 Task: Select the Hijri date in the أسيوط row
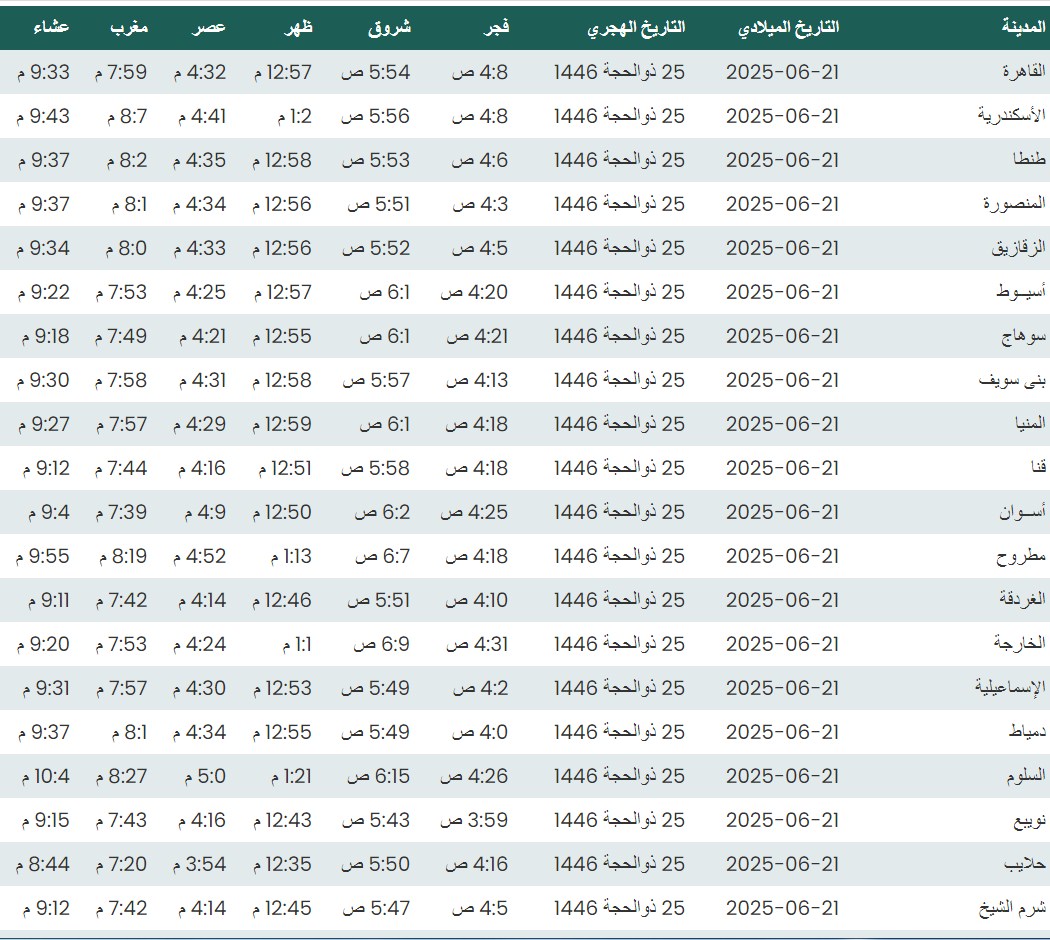[619, 292]
